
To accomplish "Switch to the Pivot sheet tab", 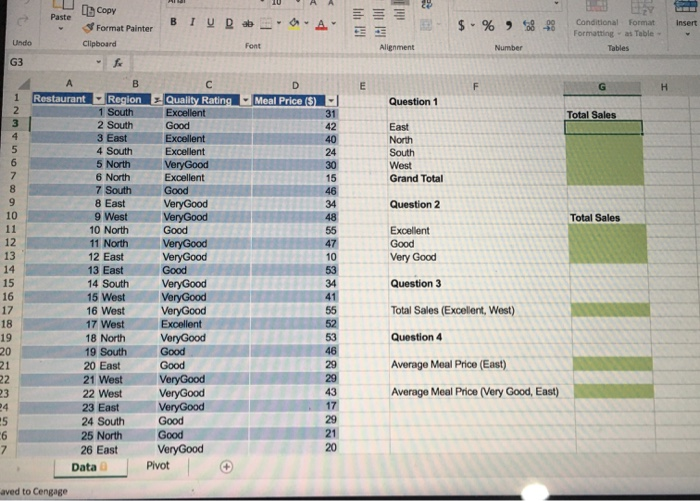I will click(158, 465).
